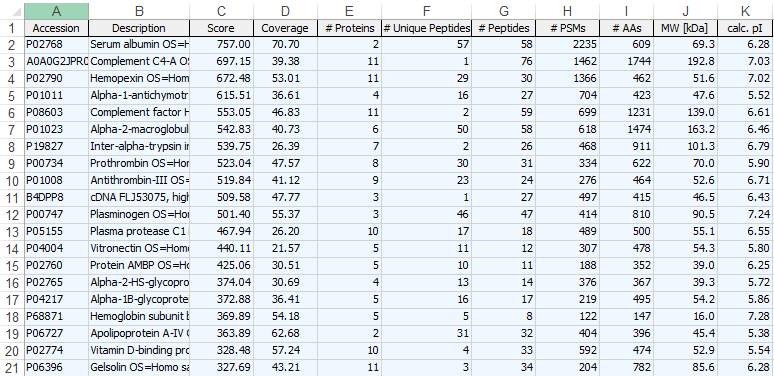Select the Serum albumin description cell
The image size is (774, 376).
[x=139, y=45]
